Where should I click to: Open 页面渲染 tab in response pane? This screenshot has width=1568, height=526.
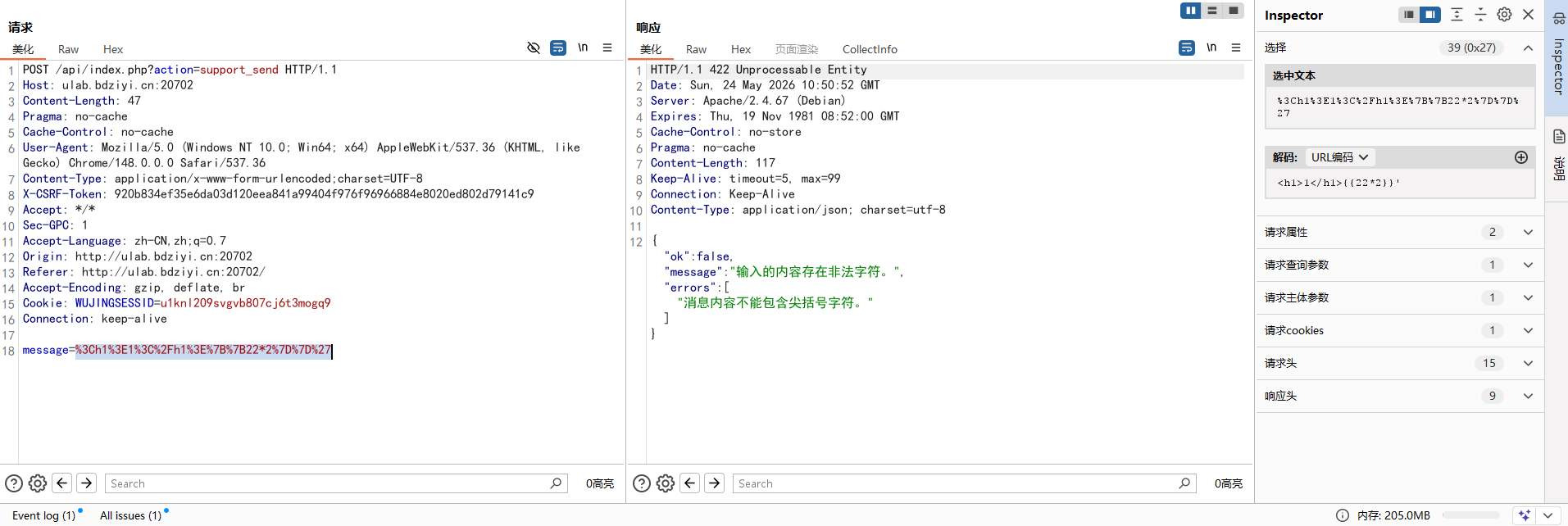pyautogui.click(x=797, y=49)
